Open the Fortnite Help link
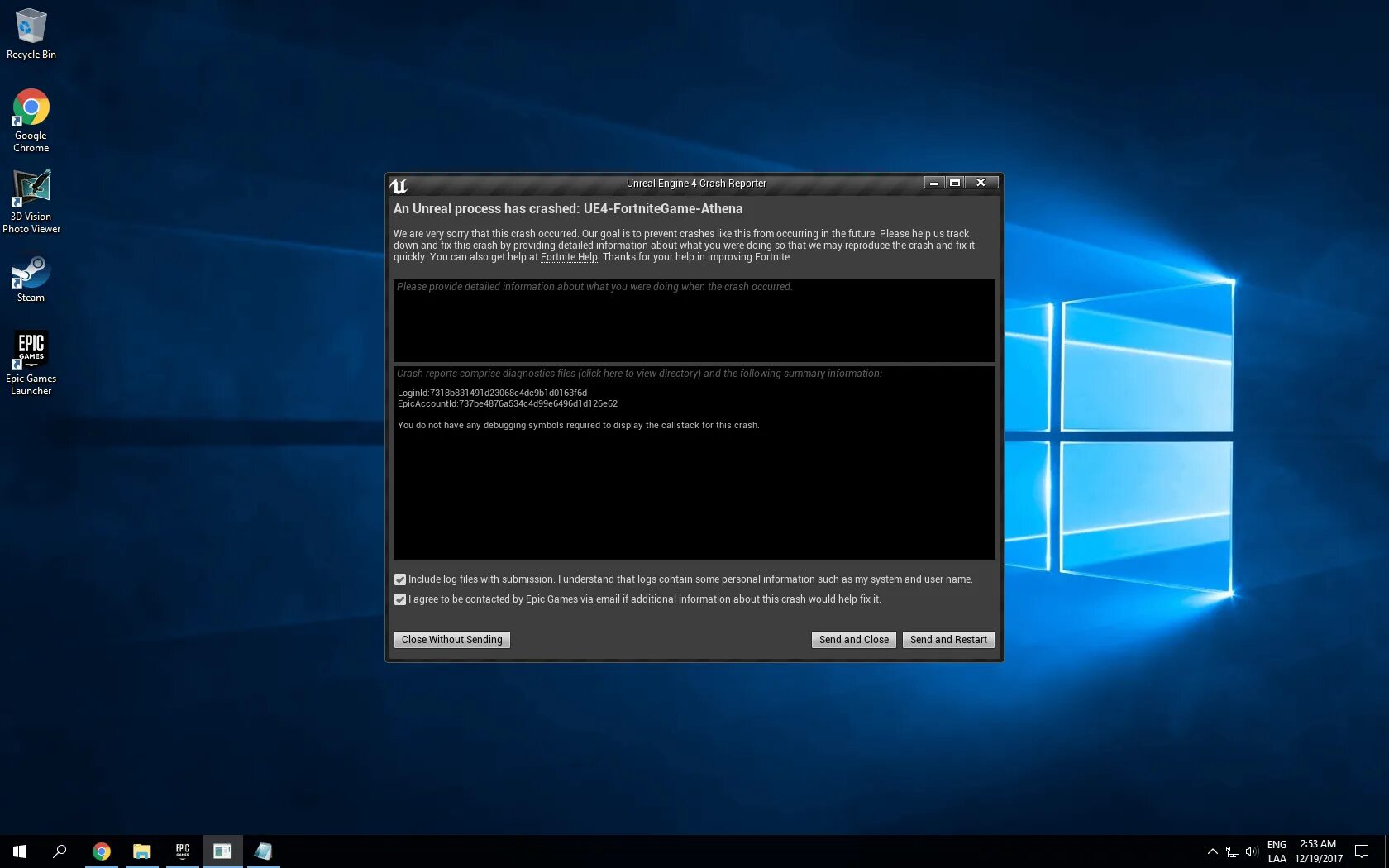This screenshot has height=868, width=1389. (569, 257)
